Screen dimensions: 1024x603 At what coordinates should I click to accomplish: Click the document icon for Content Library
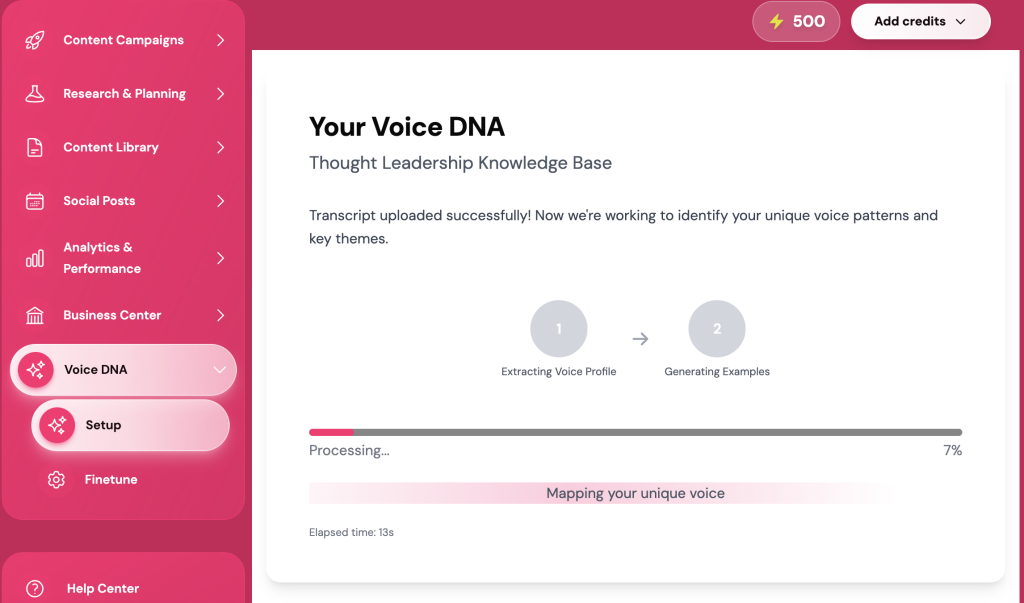pos(35,147)
